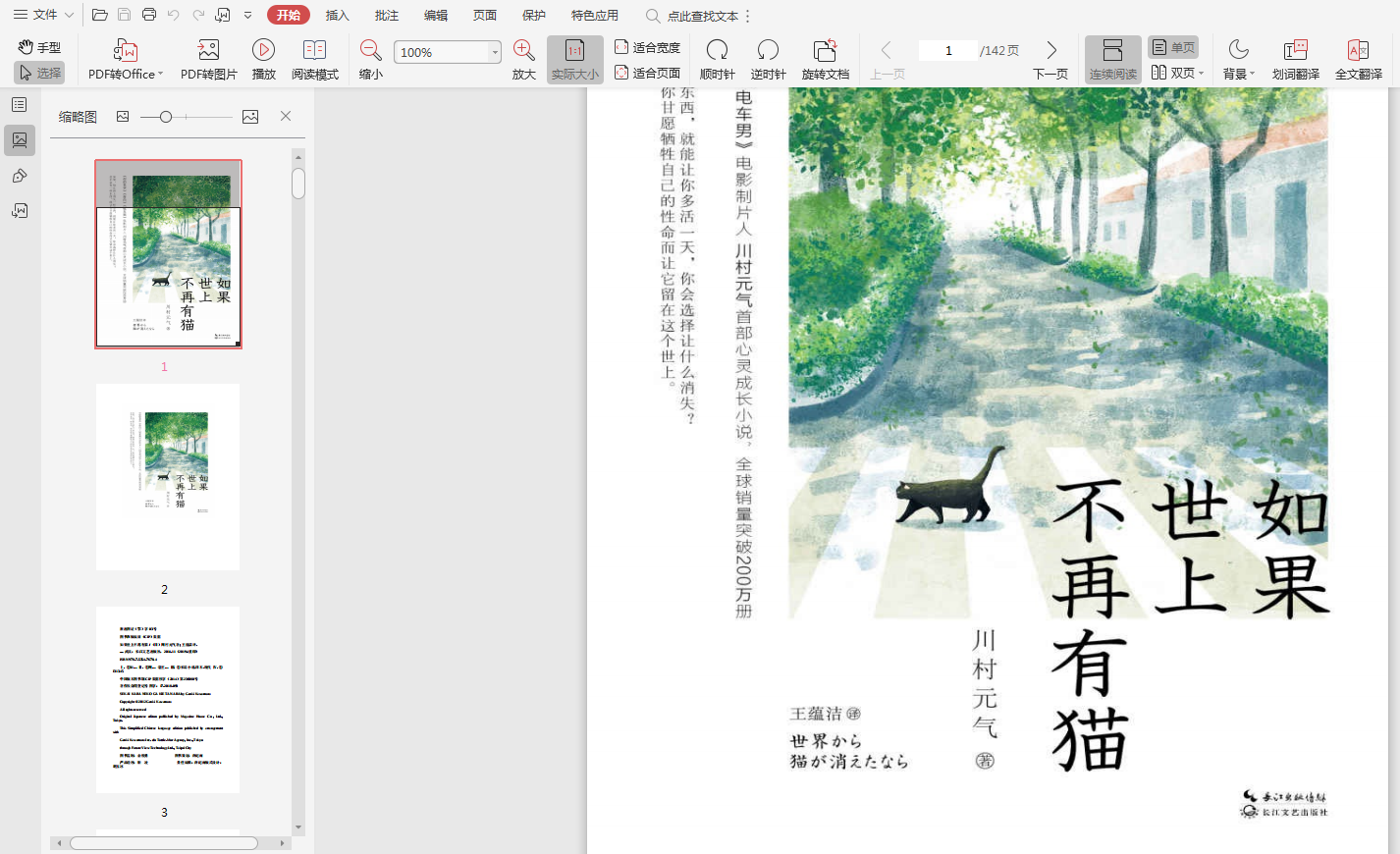Open a file with the folder icon
This screenshot has height=854, width=1400.
99,15
